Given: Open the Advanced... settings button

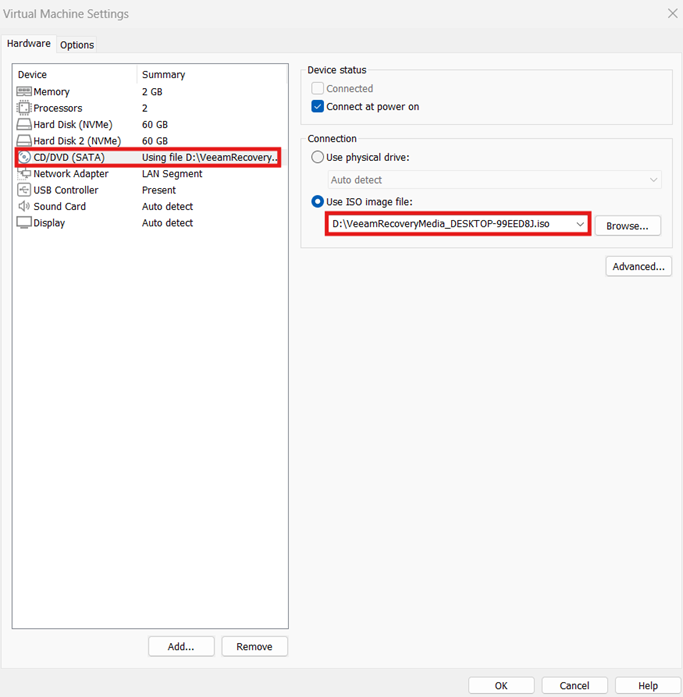Looking at the screenshot, I should pos(638,267).
